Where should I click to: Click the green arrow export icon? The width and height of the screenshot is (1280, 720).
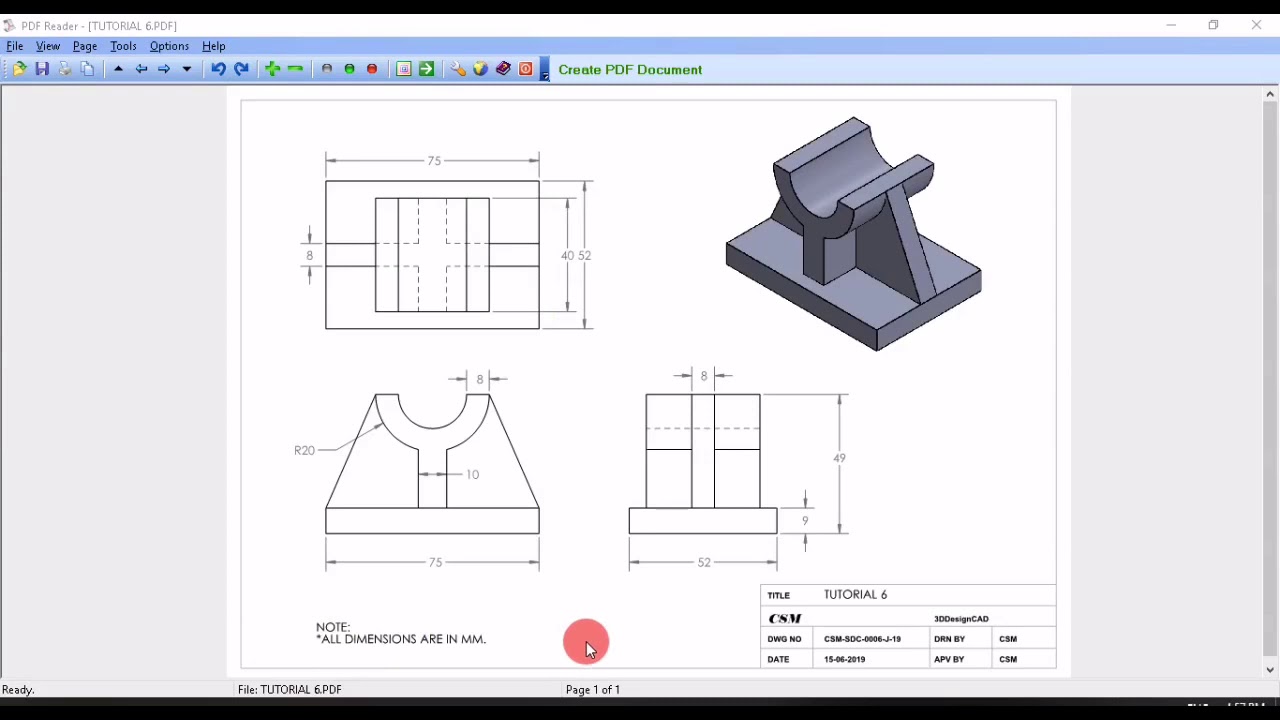point(427,69)
